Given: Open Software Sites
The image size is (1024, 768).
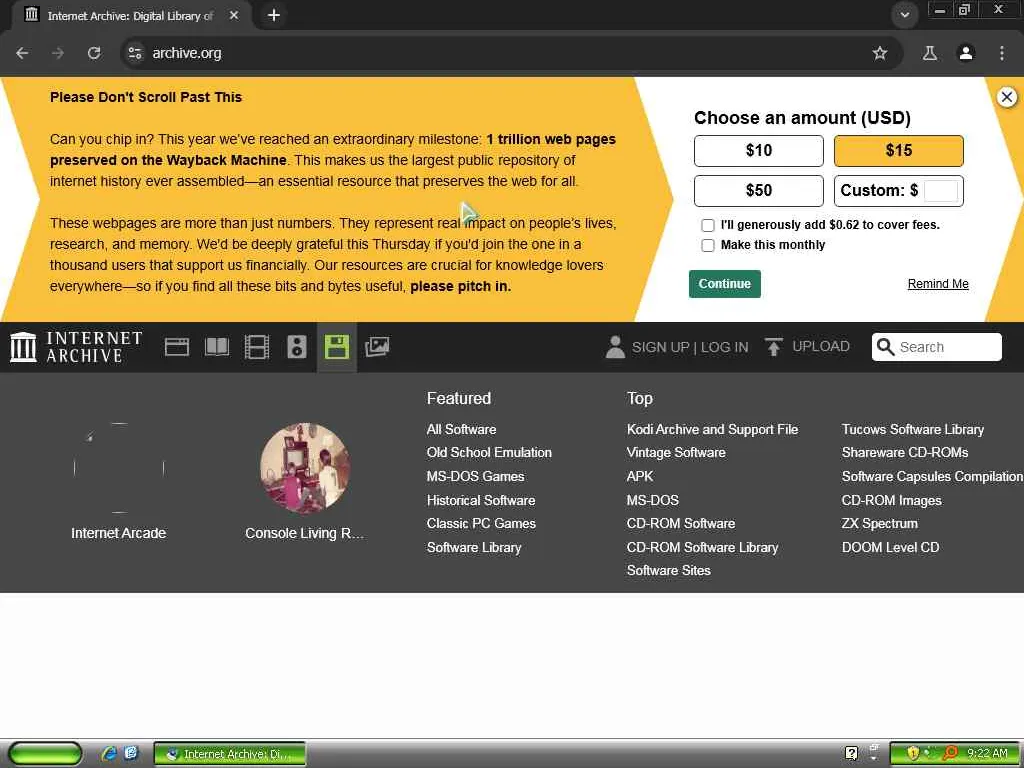Looking at the screenshot, I should 669,570.
